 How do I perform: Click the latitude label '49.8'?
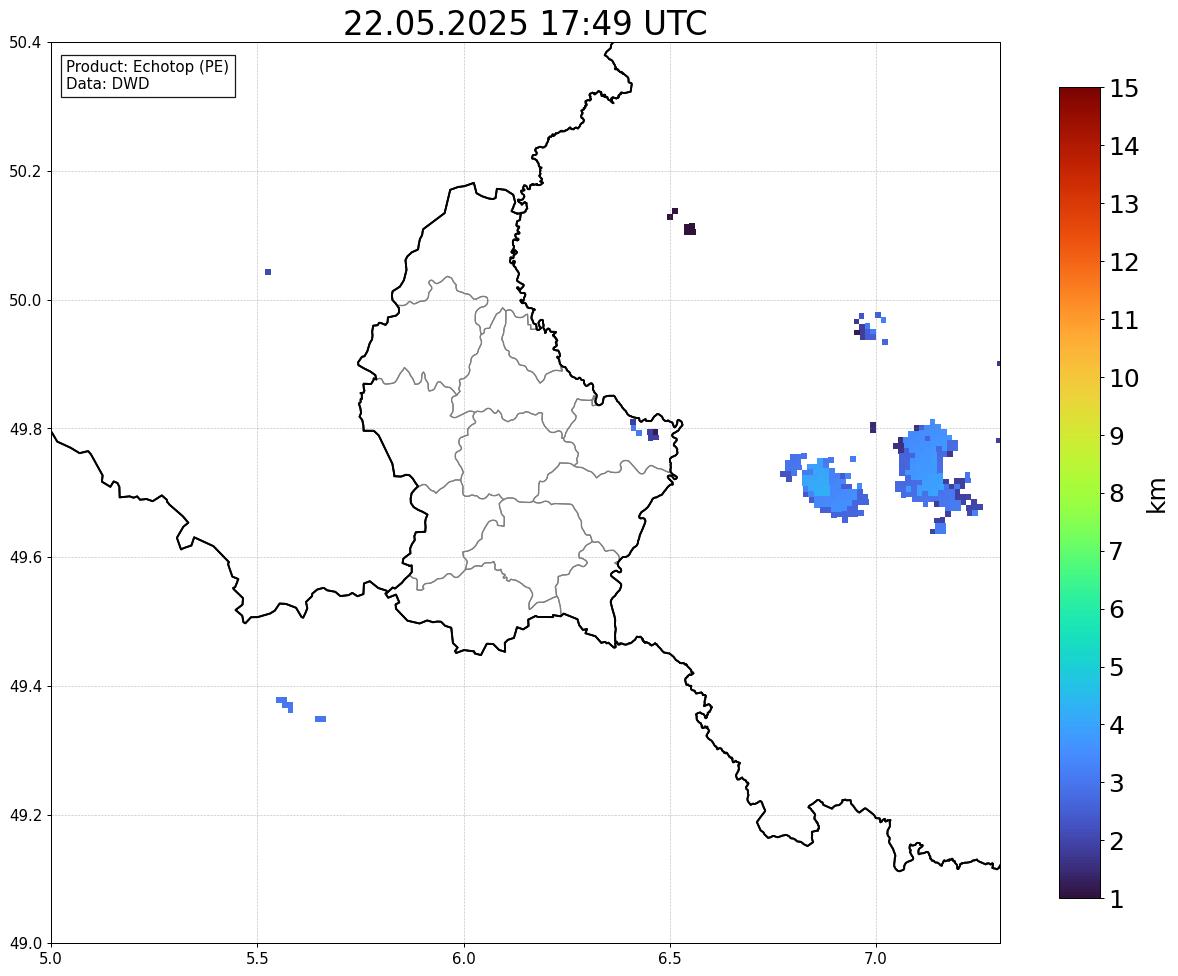tap(24, 429)
